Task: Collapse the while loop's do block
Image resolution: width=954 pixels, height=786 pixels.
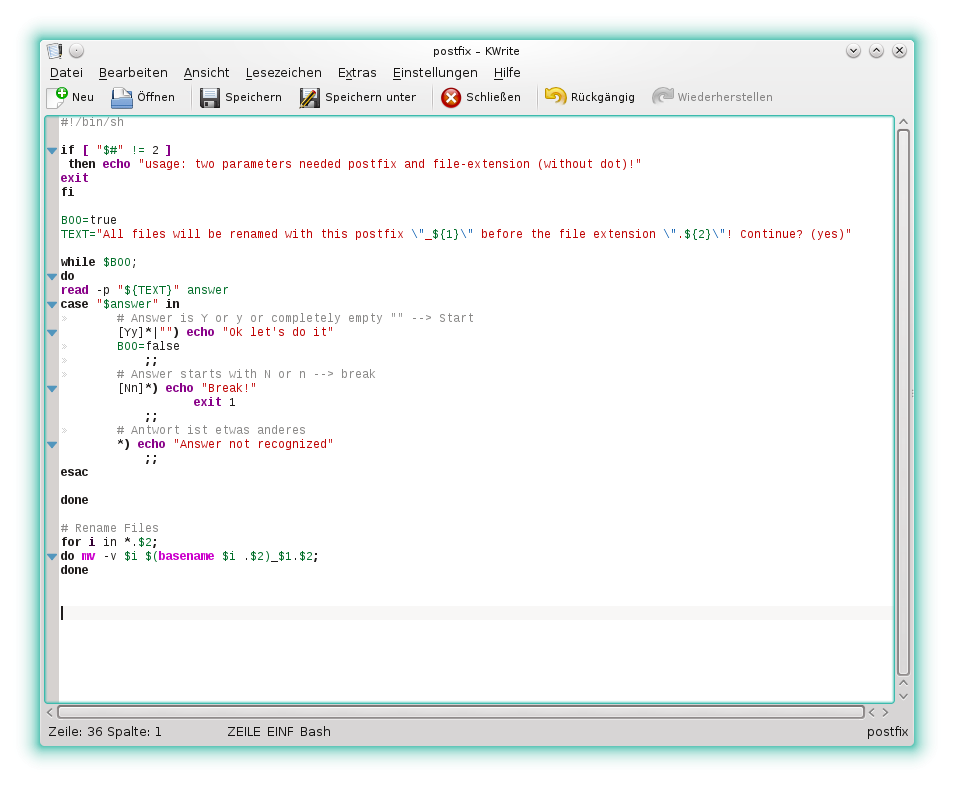Action: (51, 276)
